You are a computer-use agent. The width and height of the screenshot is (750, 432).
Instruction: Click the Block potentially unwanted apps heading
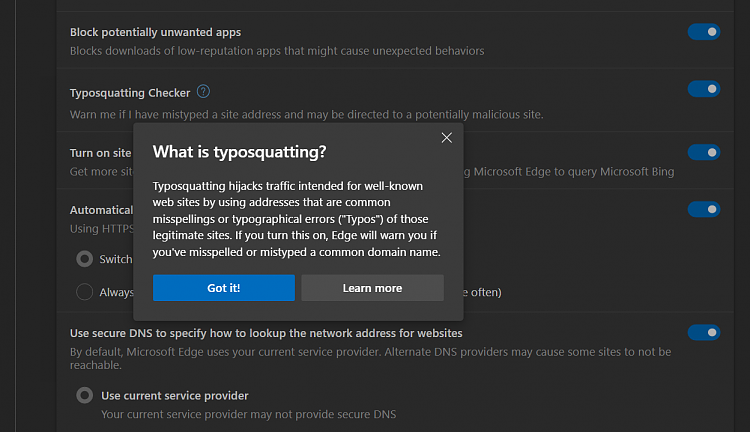[155, 32]
